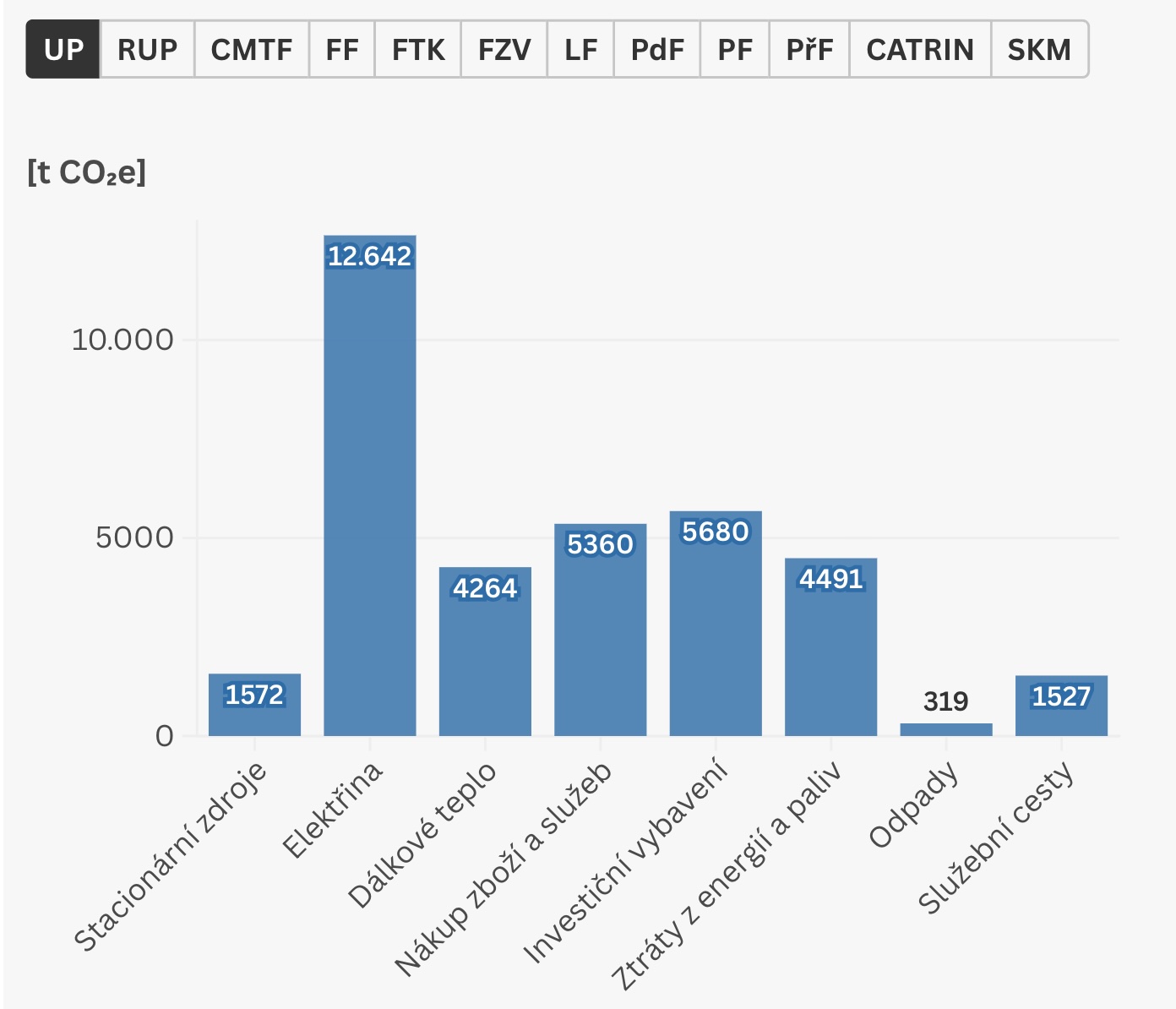Switch to the FTK tab

(x=417, y=50)
